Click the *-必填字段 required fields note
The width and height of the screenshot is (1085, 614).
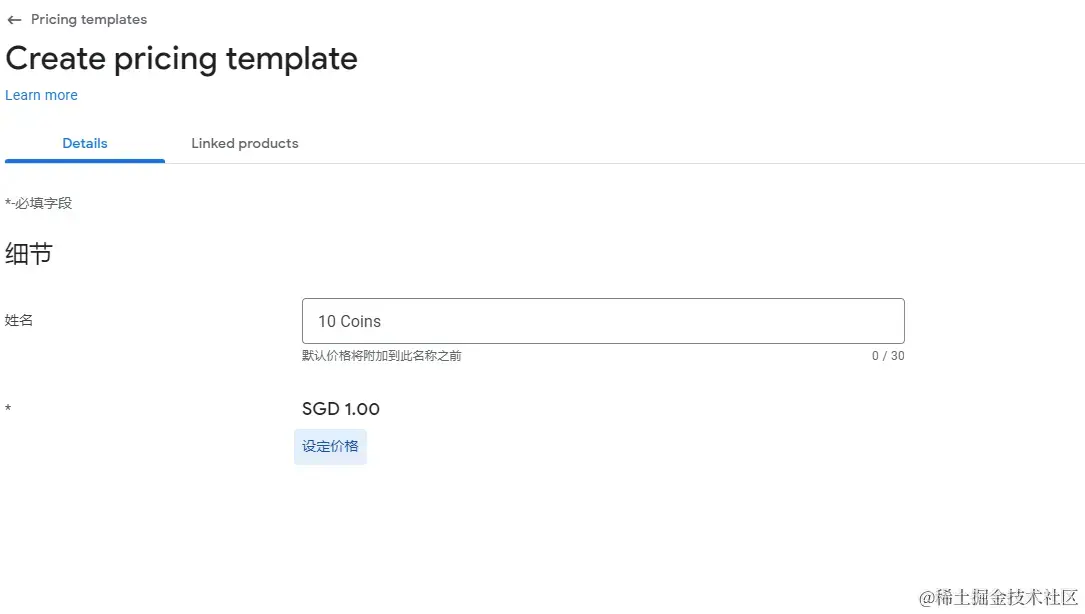(39, 203)
